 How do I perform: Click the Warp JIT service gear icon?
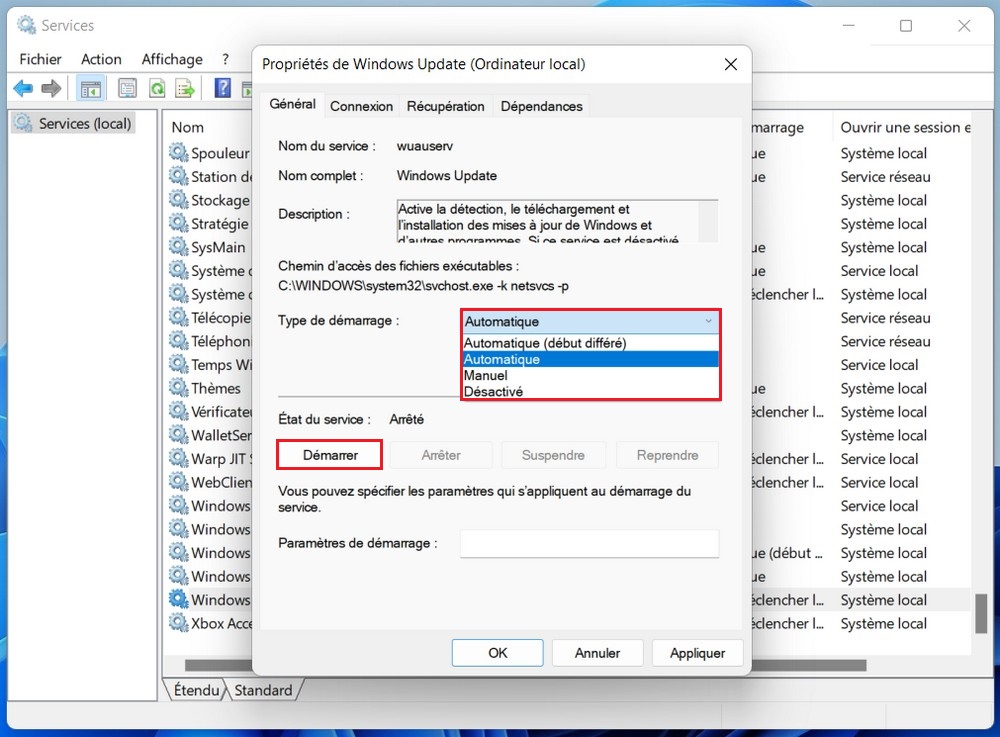tap(179, 458)
